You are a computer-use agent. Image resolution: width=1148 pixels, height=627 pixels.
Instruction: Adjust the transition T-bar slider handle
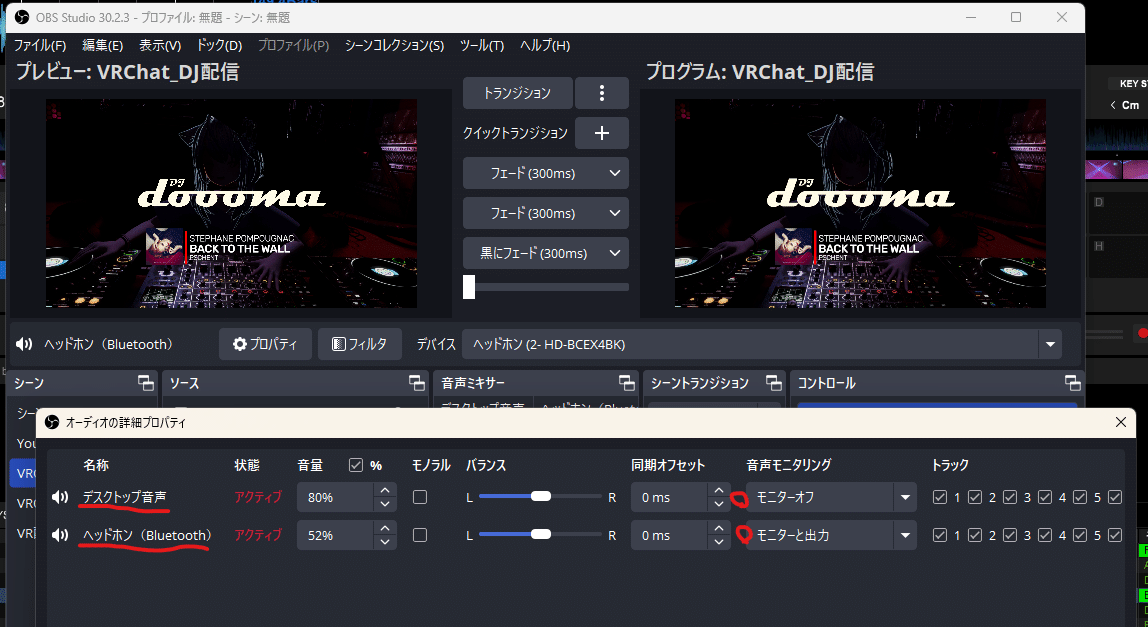pos(469,286)
